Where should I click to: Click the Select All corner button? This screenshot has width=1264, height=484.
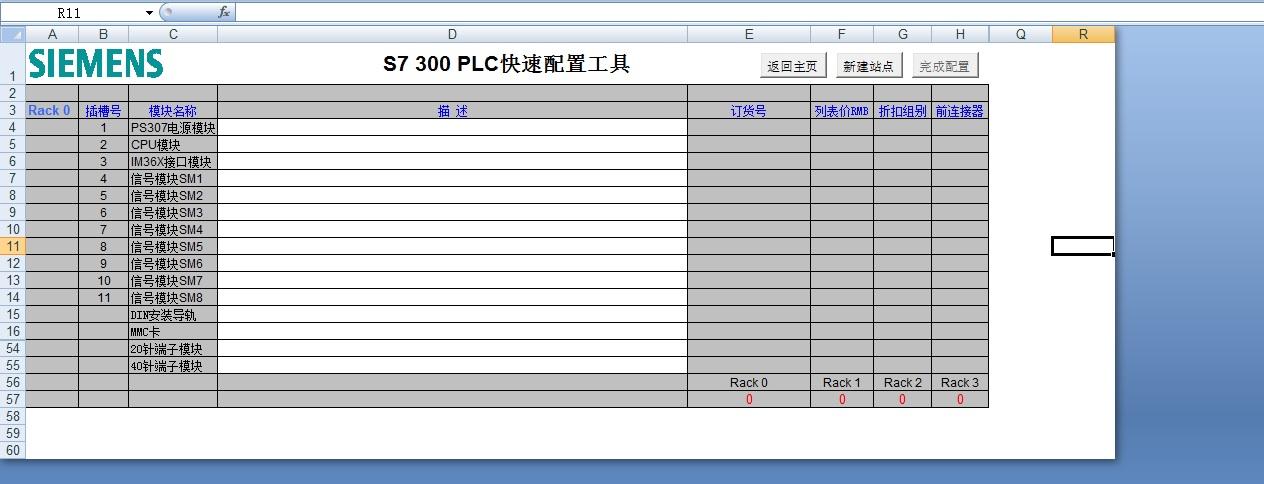click(x=12, y=34)
